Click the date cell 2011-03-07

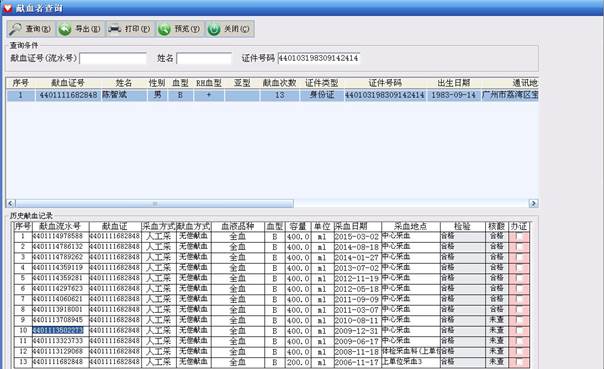click(x=357, y=310)
